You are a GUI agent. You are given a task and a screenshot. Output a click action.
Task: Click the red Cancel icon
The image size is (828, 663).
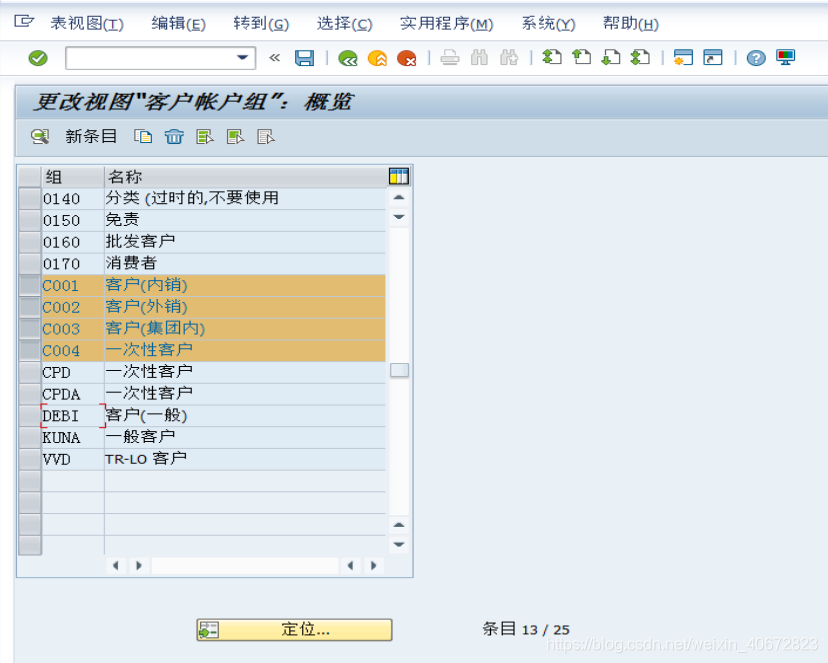point(407,58)
